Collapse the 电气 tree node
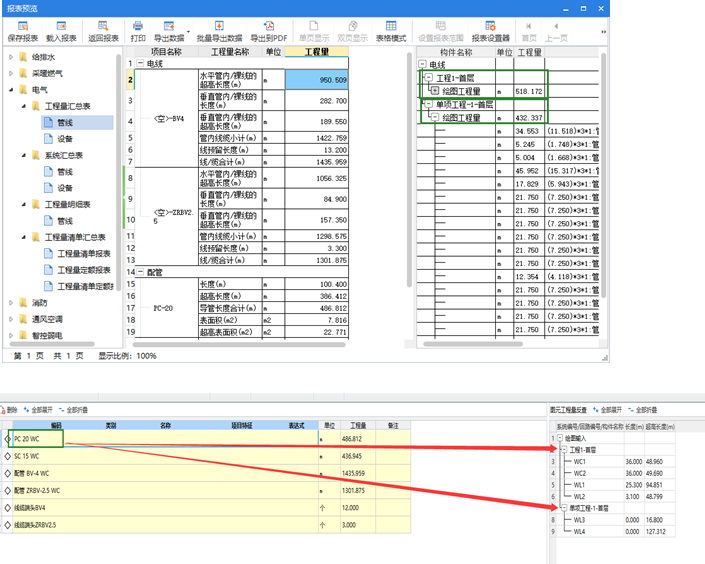Screen dimensions: 705x564 (11, 90)
